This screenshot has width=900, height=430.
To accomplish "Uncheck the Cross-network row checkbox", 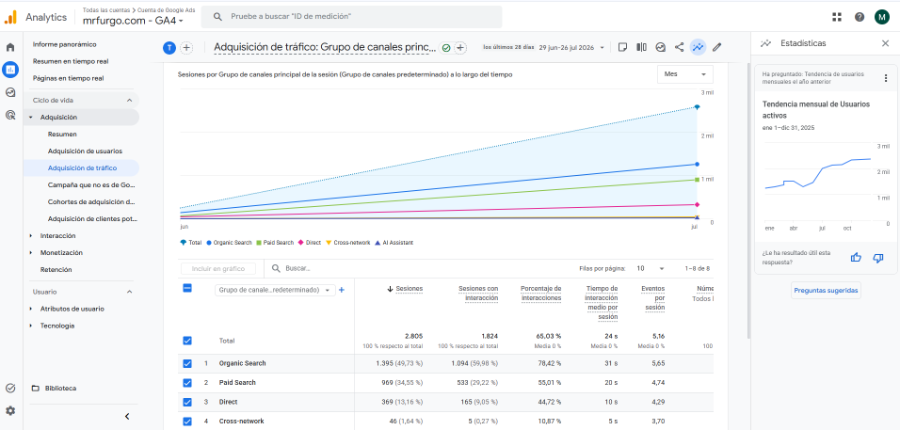I will [x=187, y=421].
